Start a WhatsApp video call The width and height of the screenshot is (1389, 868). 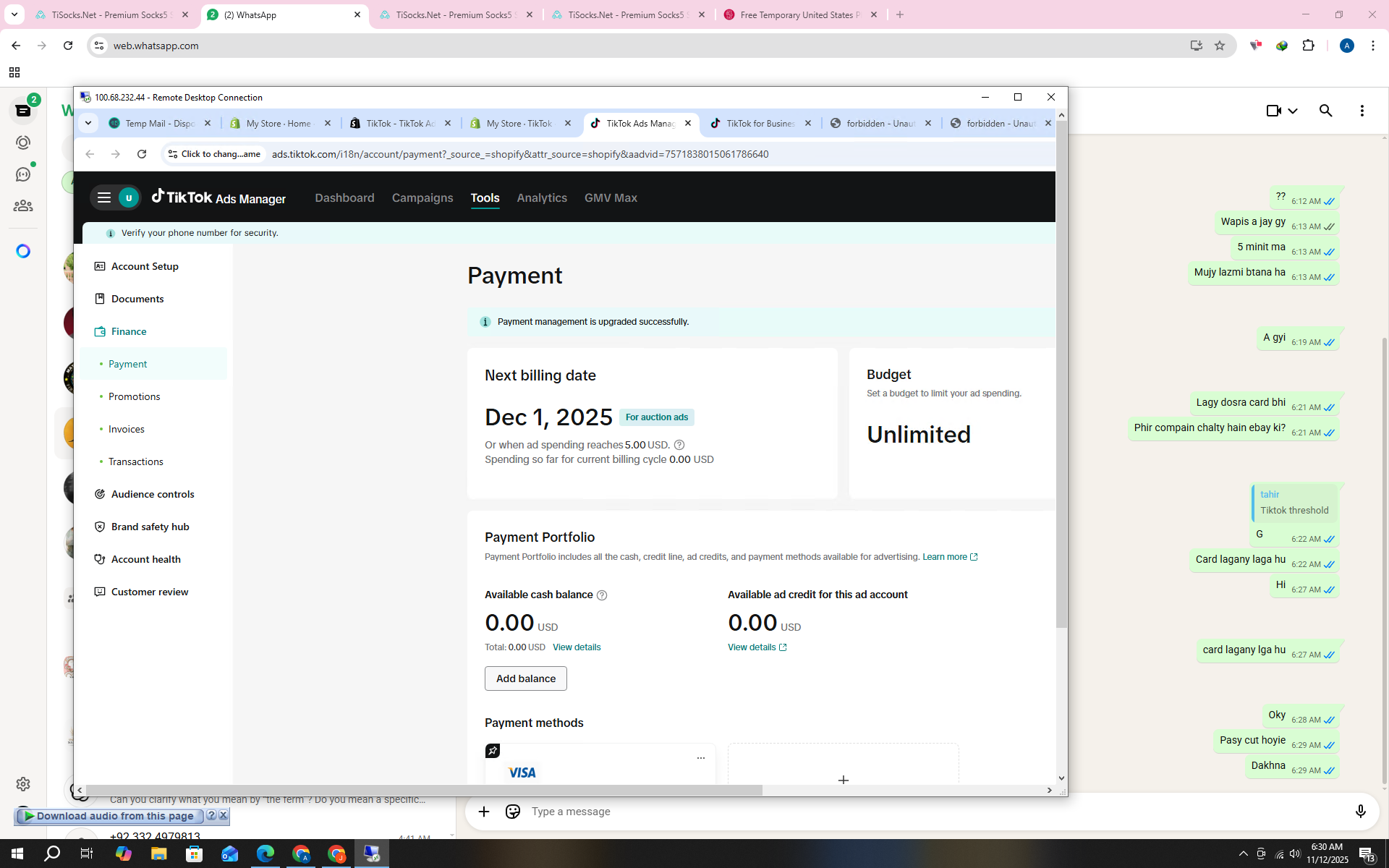[1274, 111]
